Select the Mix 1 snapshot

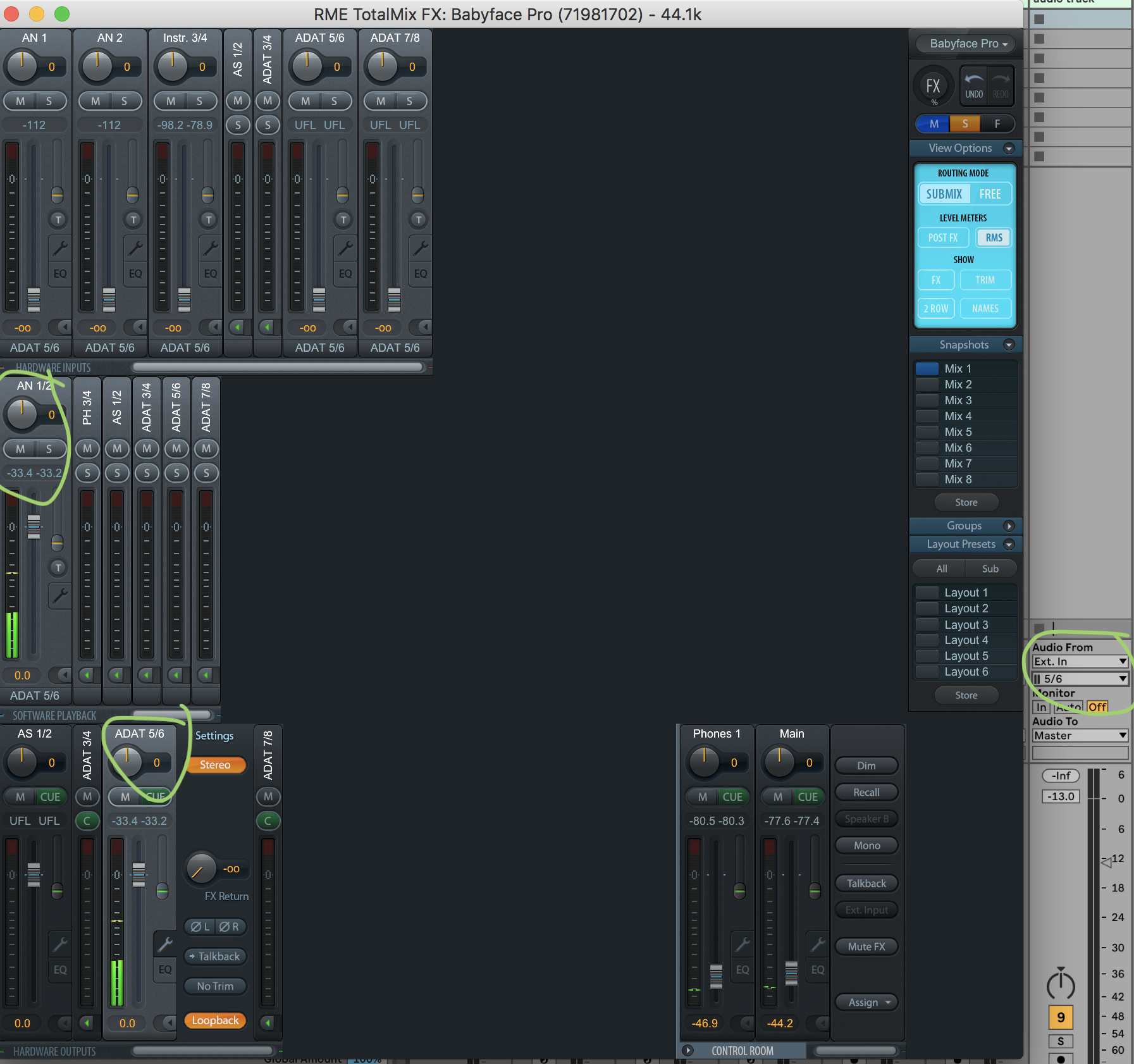(965, 369)
